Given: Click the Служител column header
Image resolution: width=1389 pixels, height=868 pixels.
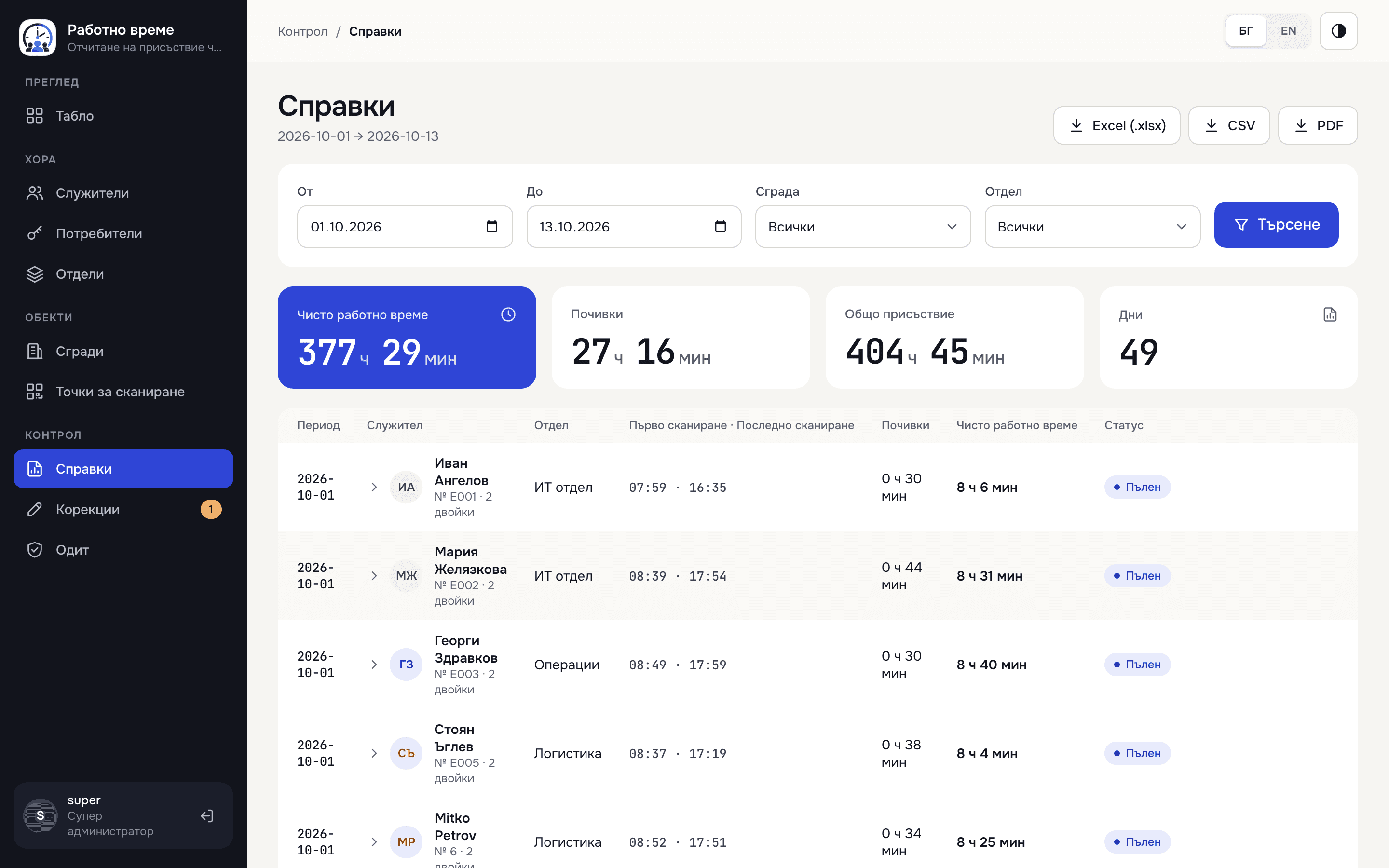Looking at the screenshot, I should tap(395, 425).
